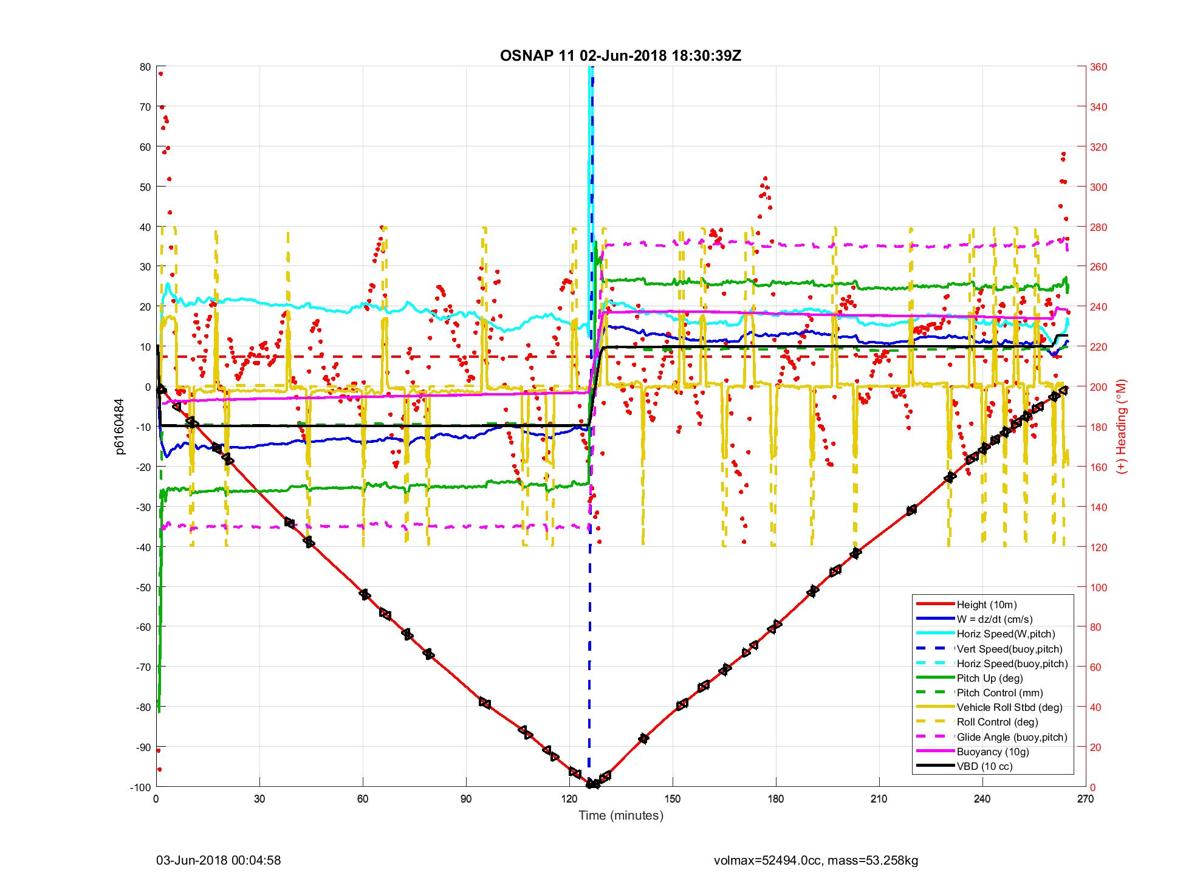Screen dimensions: 1200x885
Task: Select x-axis tick label '180'
Action: click(x=776, y=798)
